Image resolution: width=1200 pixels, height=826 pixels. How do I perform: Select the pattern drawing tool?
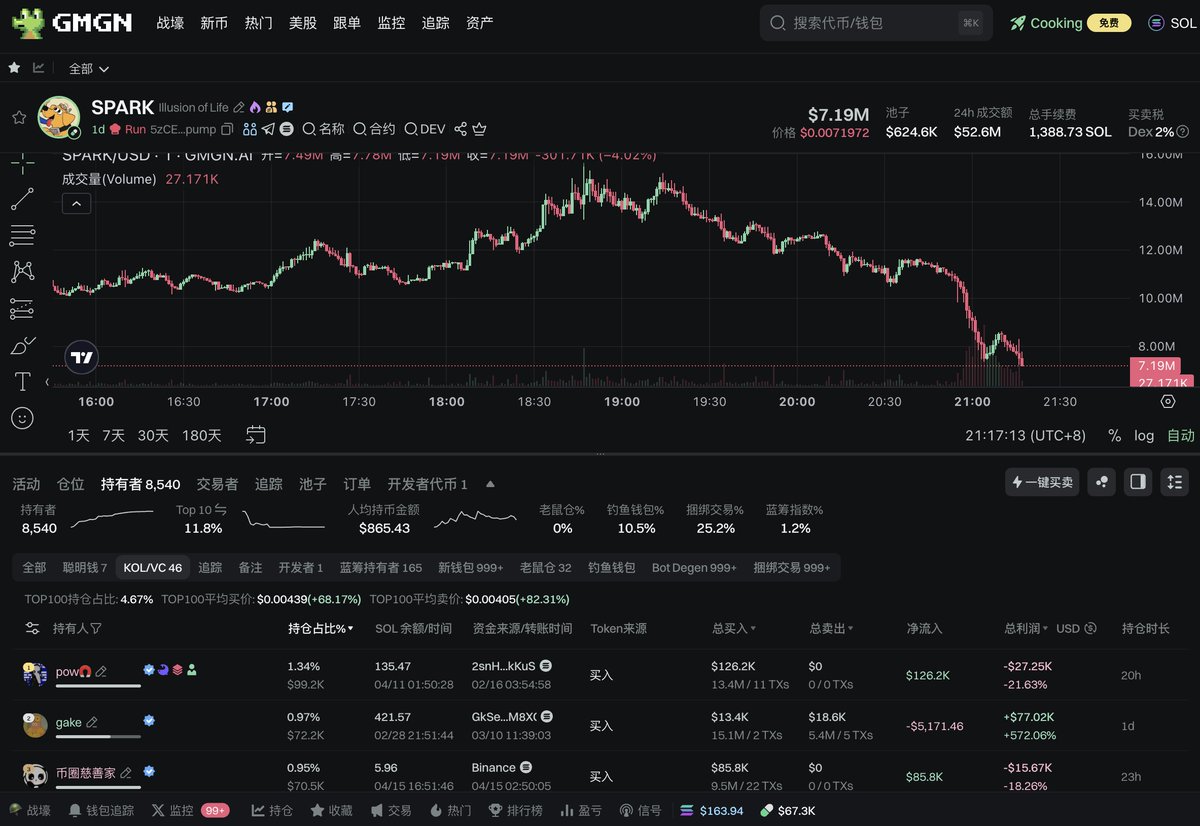click(x=22, y=271)
